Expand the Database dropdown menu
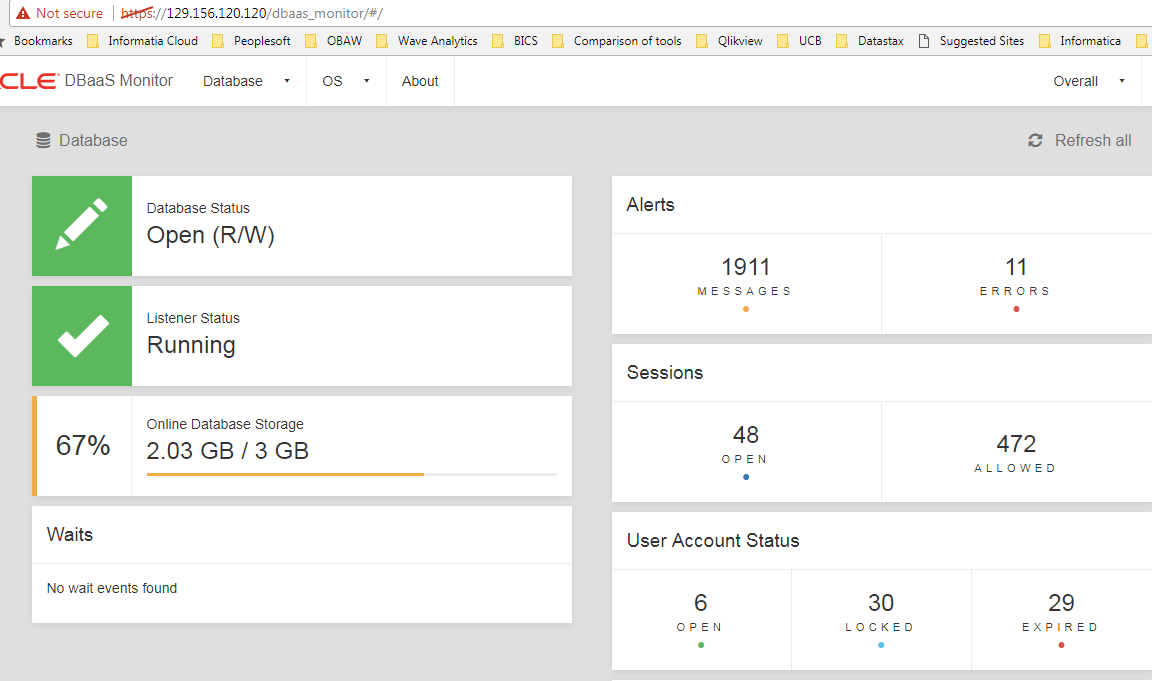 (246, 81)
